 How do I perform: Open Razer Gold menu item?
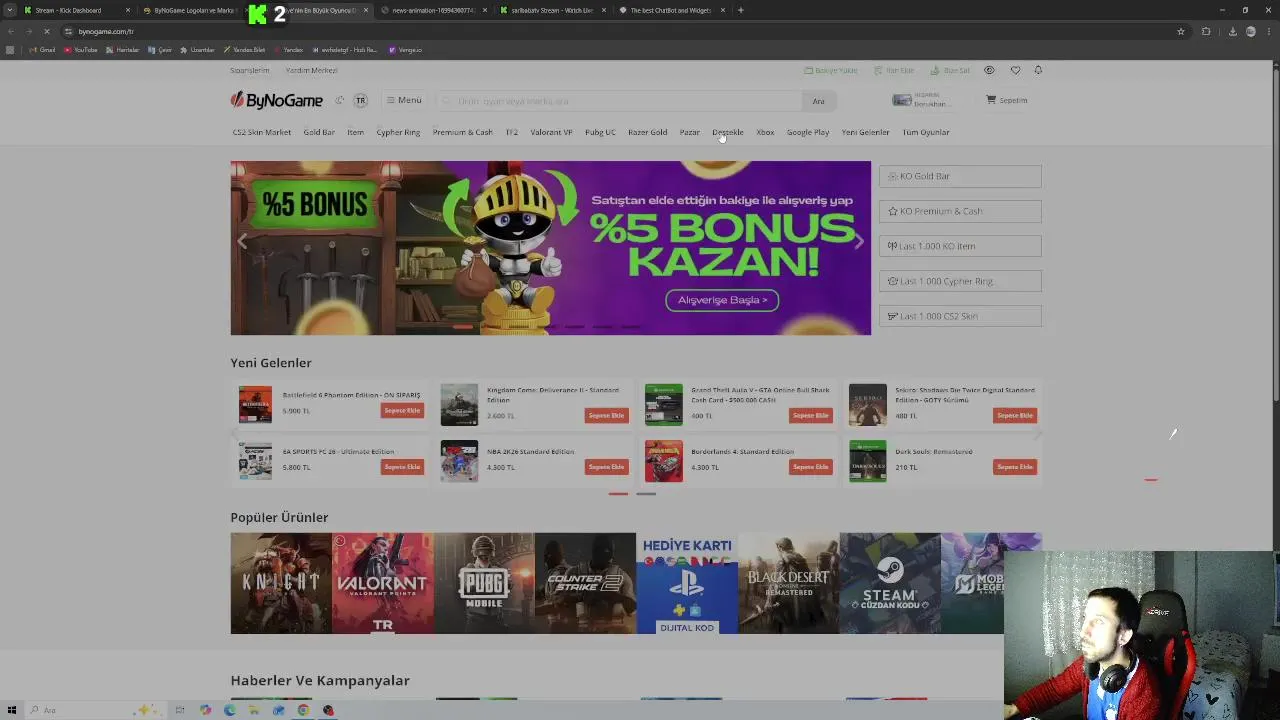pyautogui.click(x=647, y=132)
